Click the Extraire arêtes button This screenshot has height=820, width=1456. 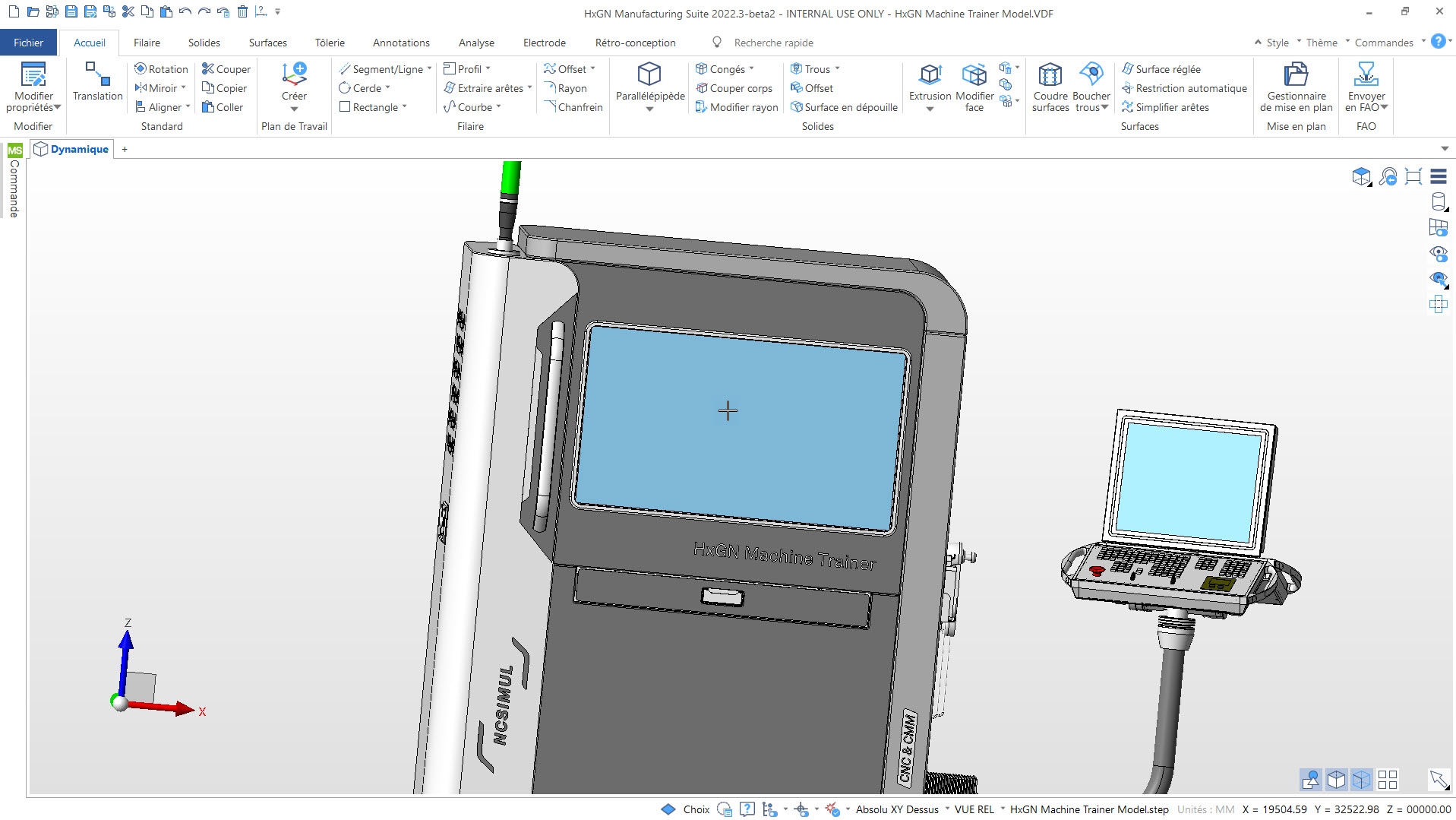[484, 88]
